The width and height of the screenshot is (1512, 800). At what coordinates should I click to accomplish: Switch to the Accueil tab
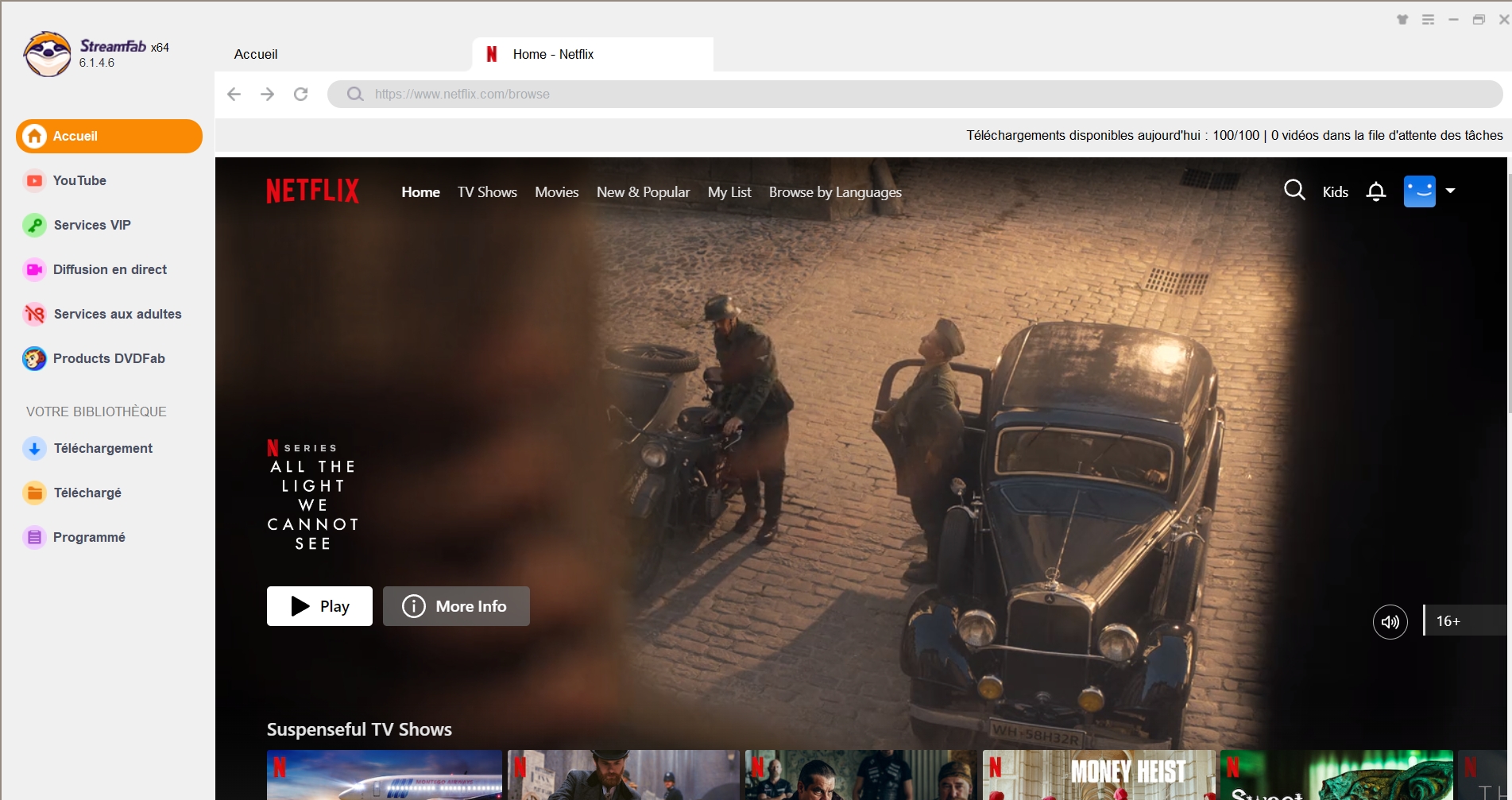(256, 54)
